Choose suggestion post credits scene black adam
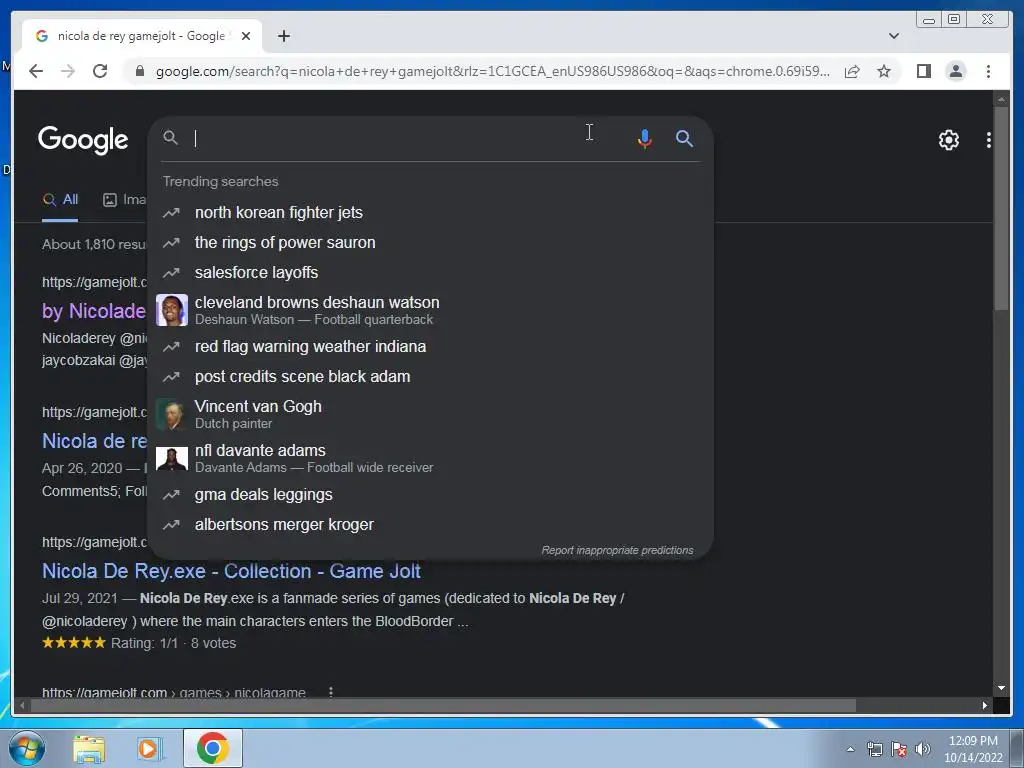The height and width of the screenshot is (768, 1024). [x=431, y=376]
